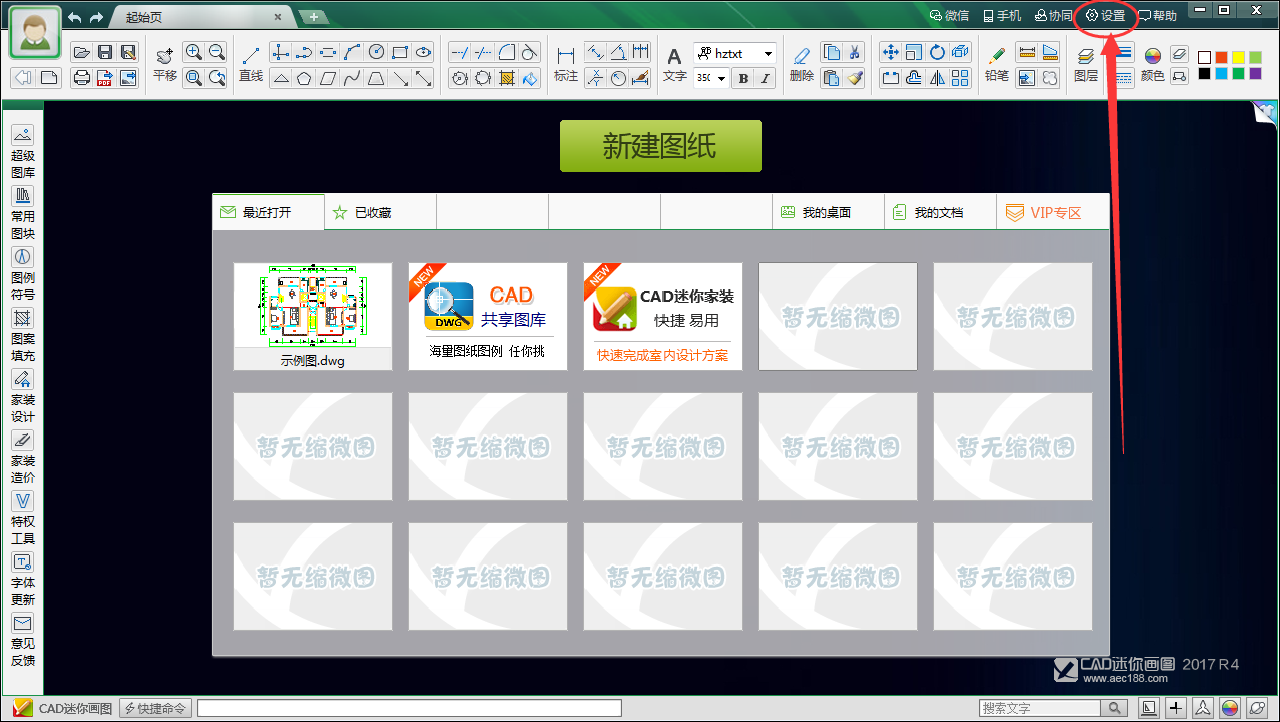1280x722 pixels.
Task: Expand the VIP专区 tab section
Action: [1053, 211]
